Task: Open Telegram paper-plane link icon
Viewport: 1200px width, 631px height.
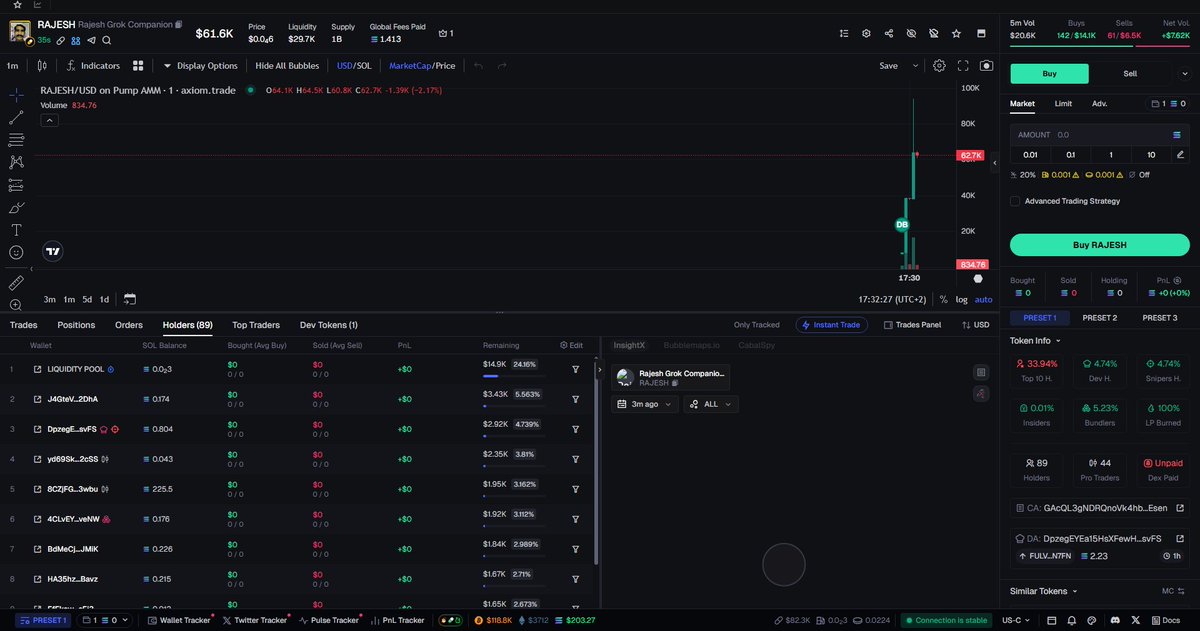Action: tap(91, 40)
